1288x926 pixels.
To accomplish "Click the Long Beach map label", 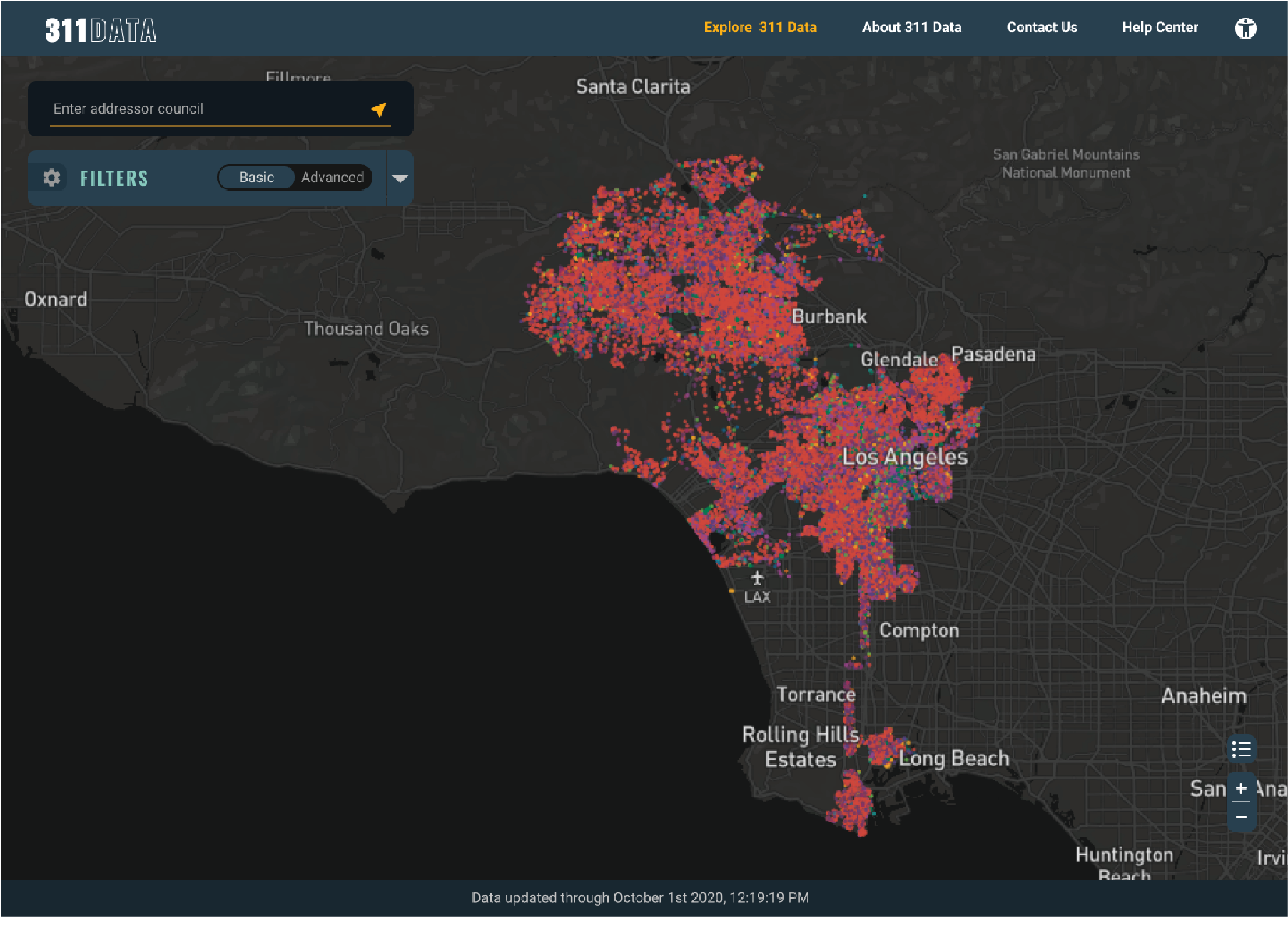I will pos(953,758).
